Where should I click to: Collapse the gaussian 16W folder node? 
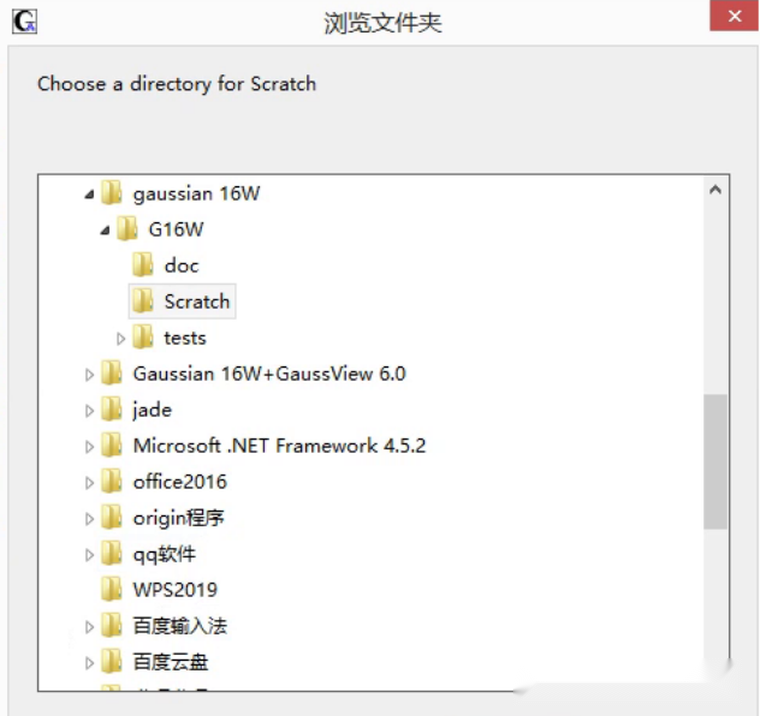point(89,195)
